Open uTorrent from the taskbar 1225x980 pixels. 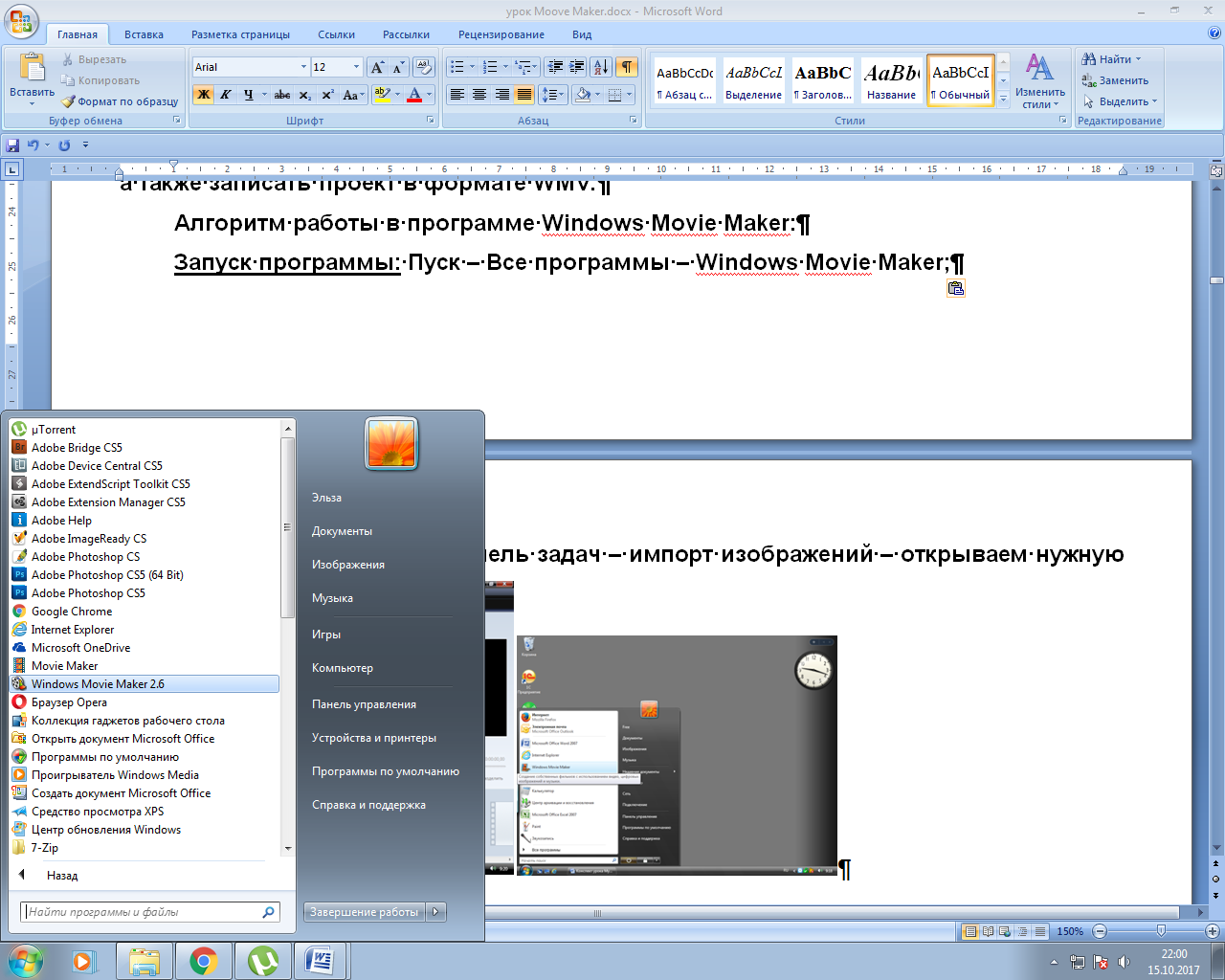(x=263, y=960)
